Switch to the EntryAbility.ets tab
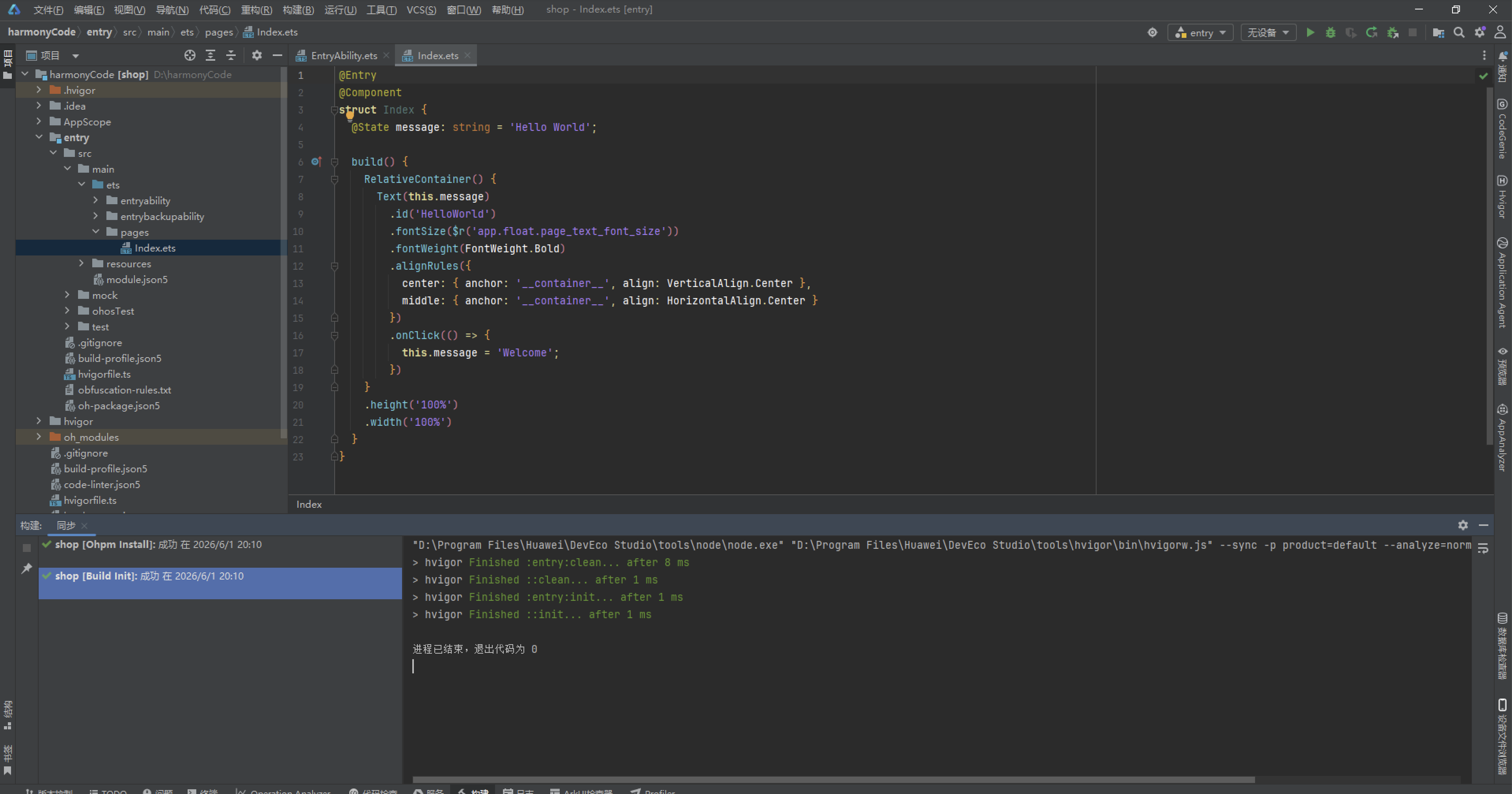Screen dimensions: 1512x794 (x=343, y=56)
